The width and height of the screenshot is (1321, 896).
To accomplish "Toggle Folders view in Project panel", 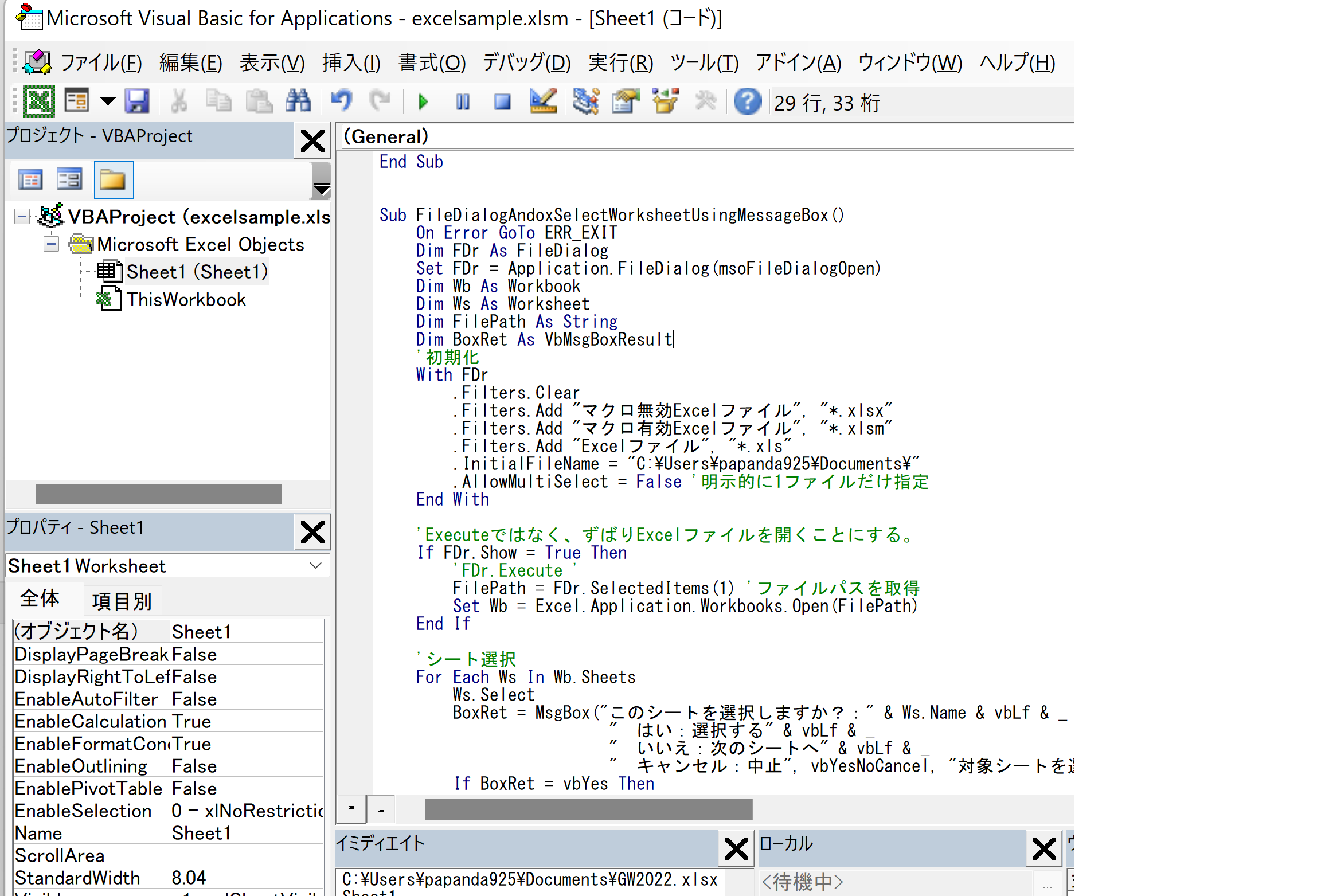I will pos(113,180).
